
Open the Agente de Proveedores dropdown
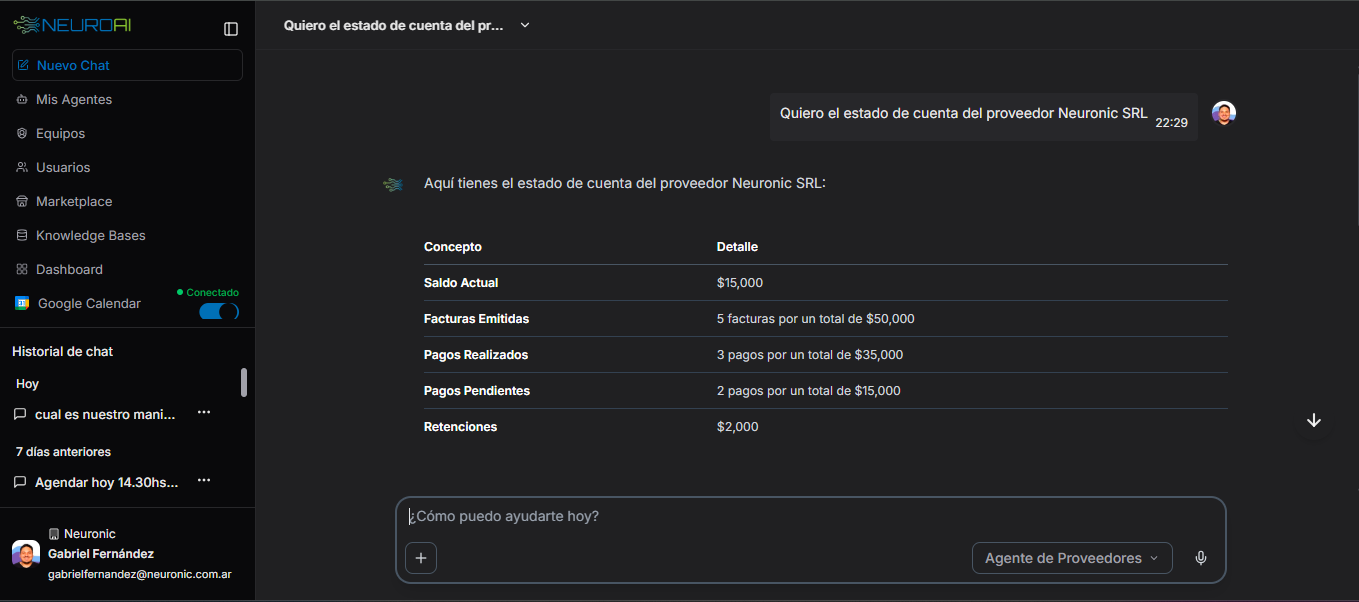[x=1071, y=558]
